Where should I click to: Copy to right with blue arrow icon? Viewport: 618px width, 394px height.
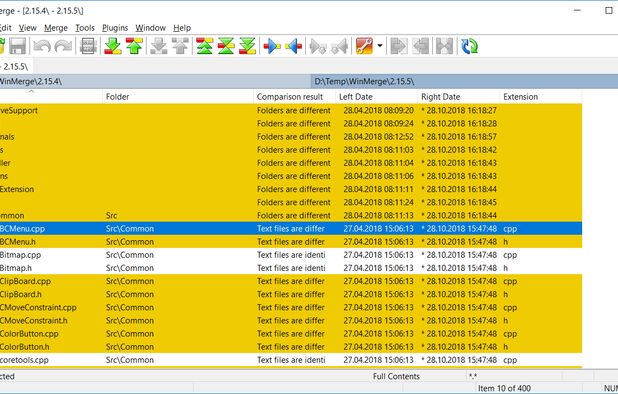click(272, 46)
